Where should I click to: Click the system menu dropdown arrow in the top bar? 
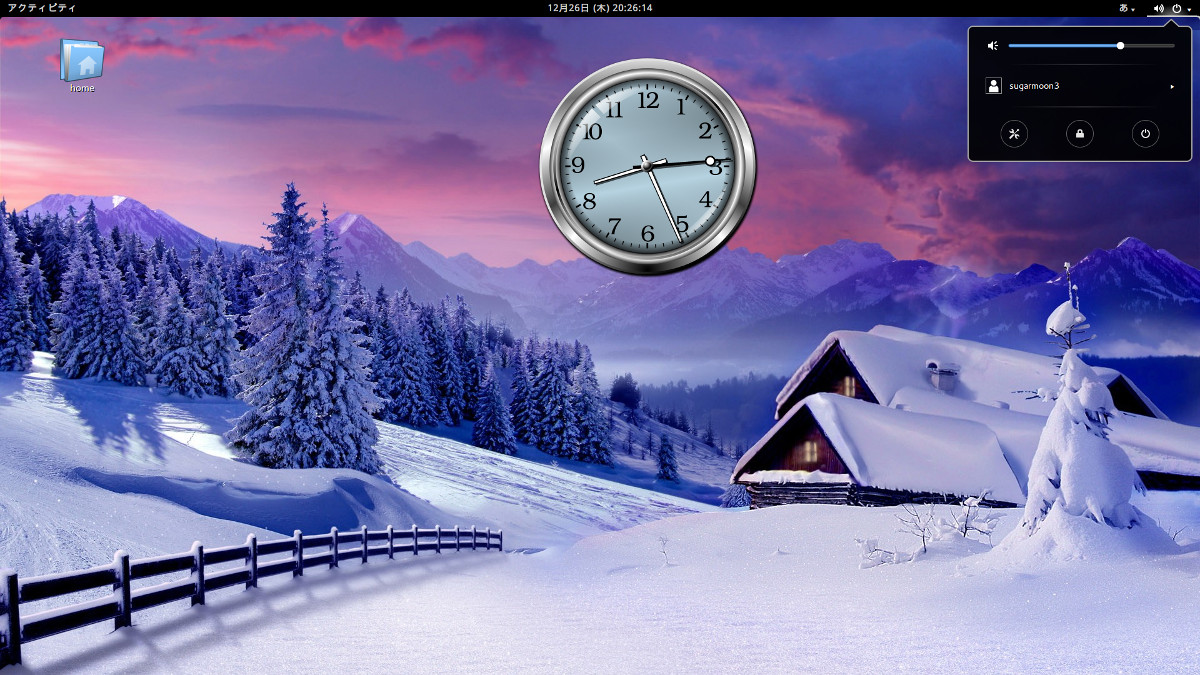[1189, 8]
